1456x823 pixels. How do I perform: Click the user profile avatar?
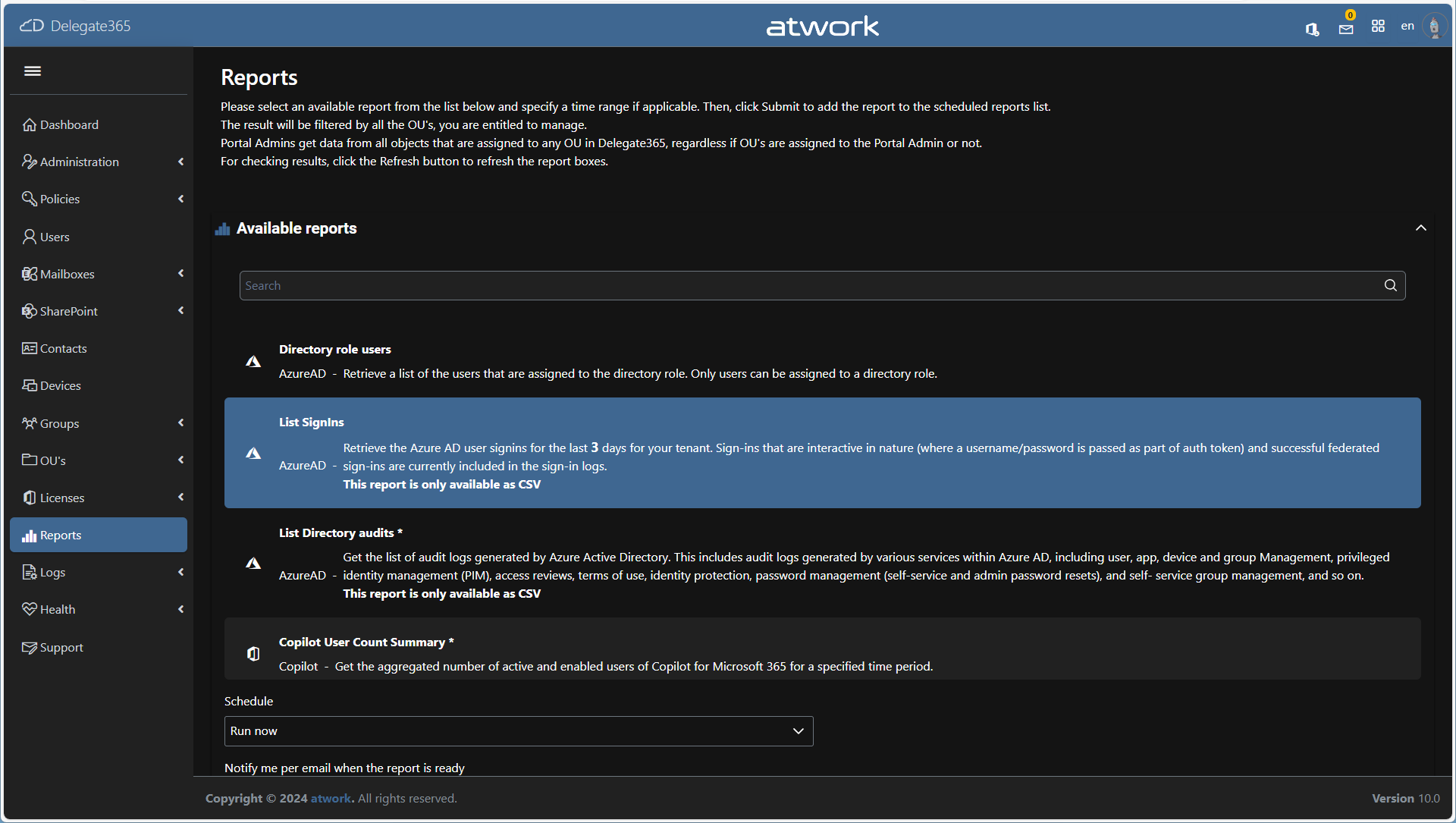[1434, 27]
